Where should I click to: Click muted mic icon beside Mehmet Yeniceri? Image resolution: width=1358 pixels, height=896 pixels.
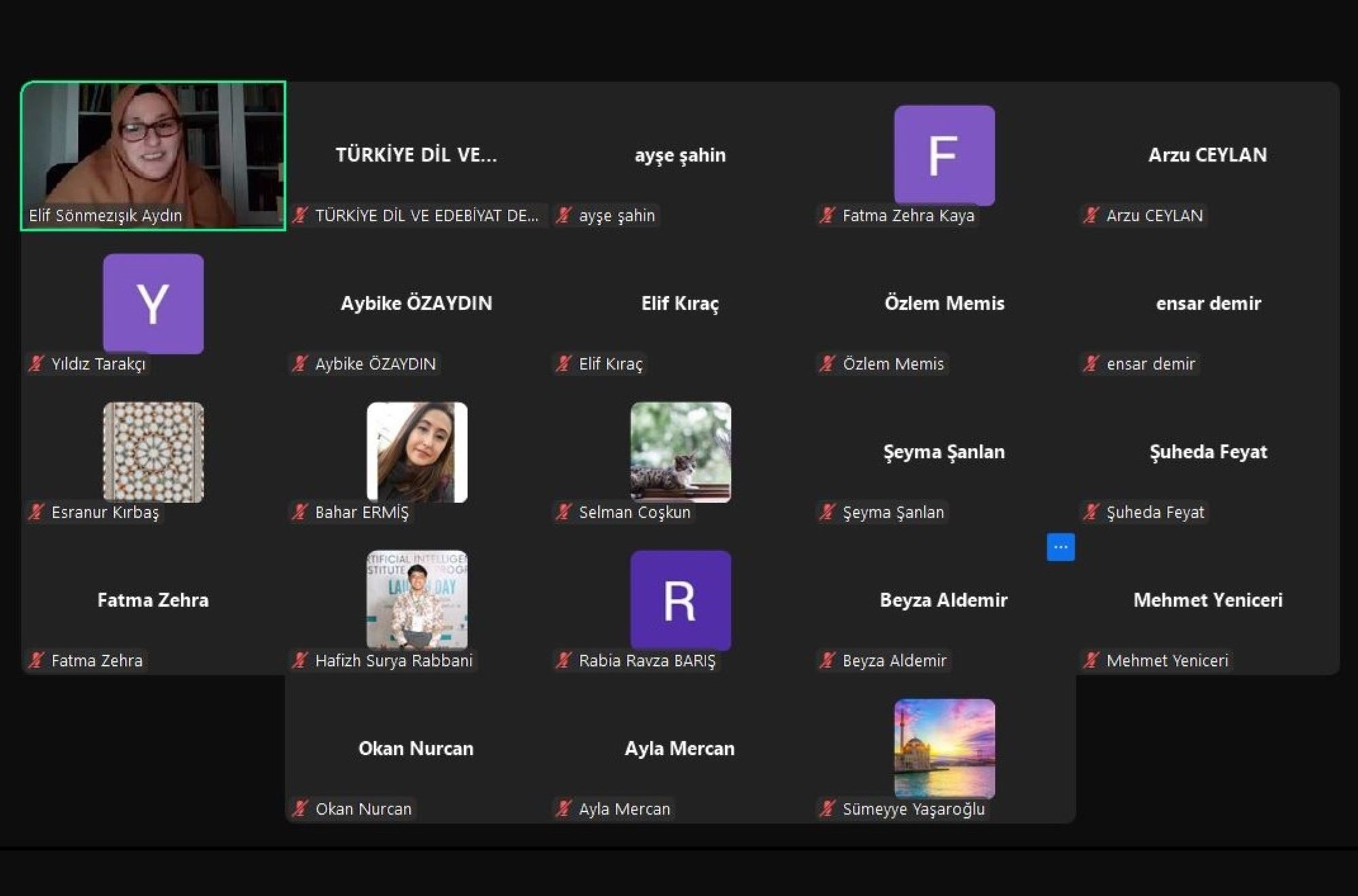1090,660
